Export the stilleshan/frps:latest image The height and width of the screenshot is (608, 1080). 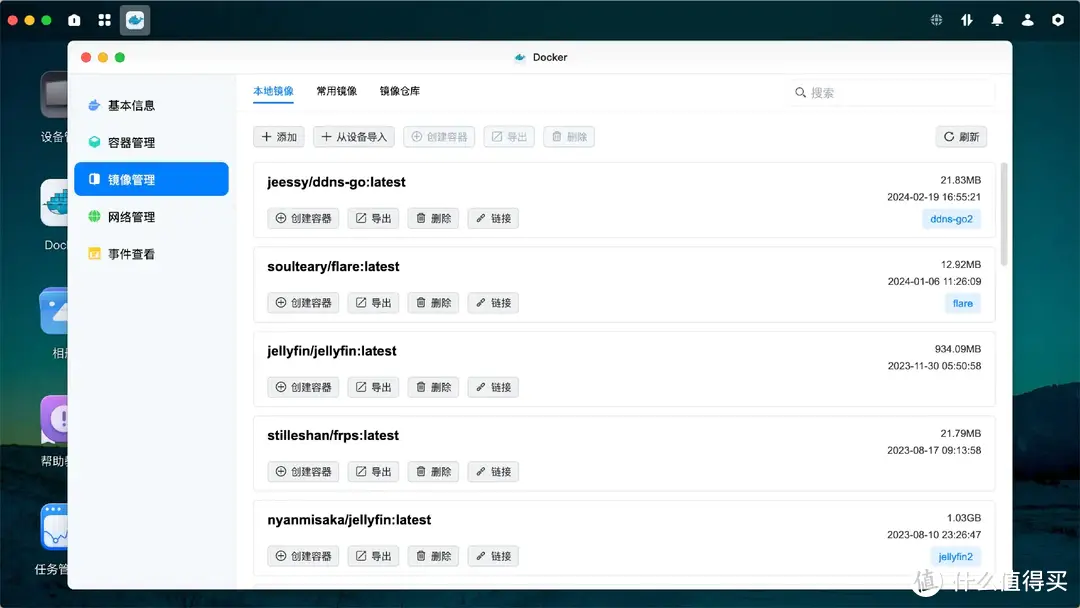(x=373, y=472)
